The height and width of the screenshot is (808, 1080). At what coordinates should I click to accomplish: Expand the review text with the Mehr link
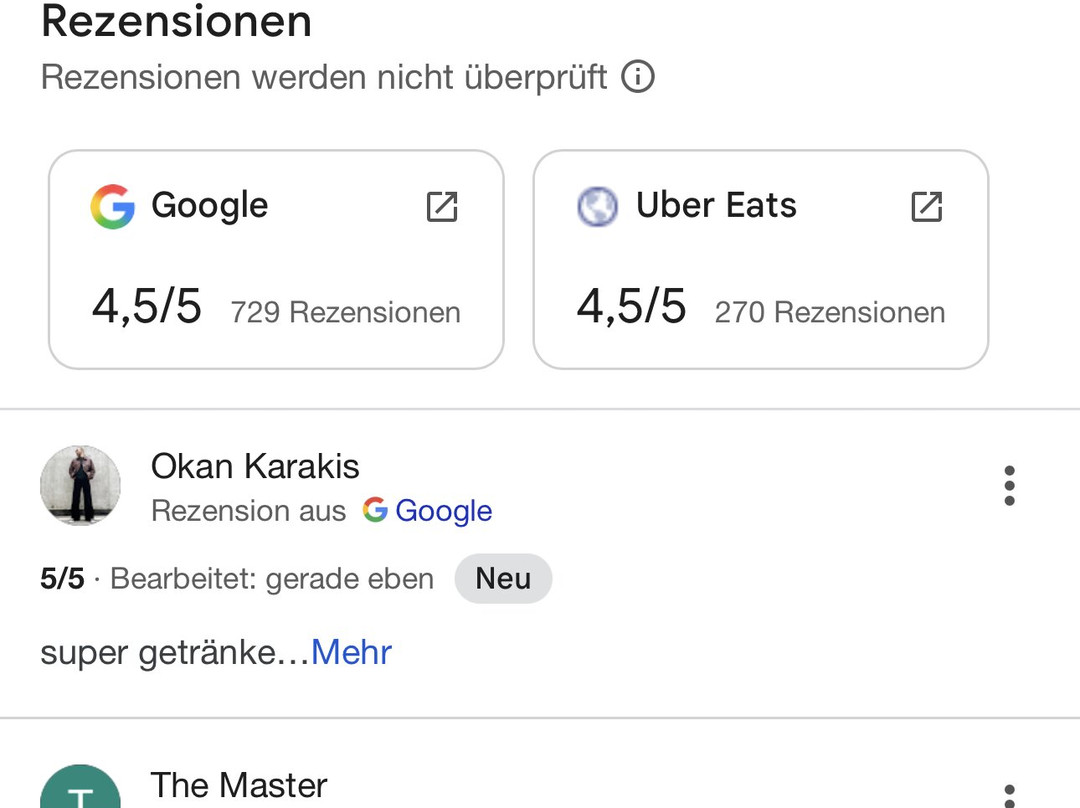[x=351, y=652]
